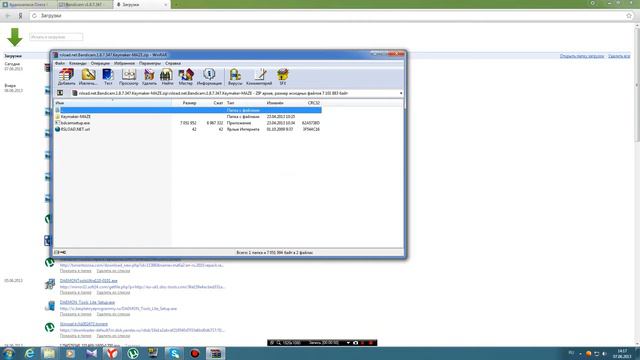Click the bookmark star in address bar

coord(629,16)
